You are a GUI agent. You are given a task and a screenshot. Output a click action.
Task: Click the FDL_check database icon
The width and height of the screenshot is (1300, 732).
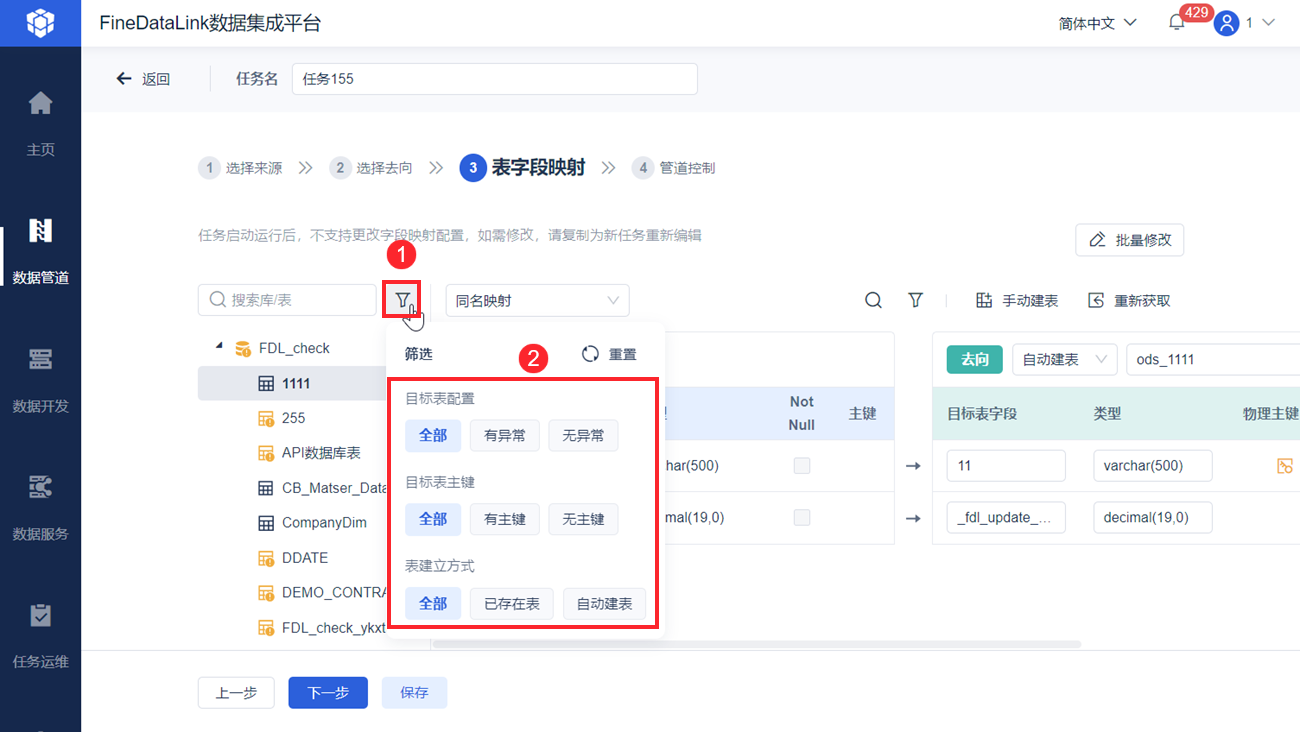point(243,349)
